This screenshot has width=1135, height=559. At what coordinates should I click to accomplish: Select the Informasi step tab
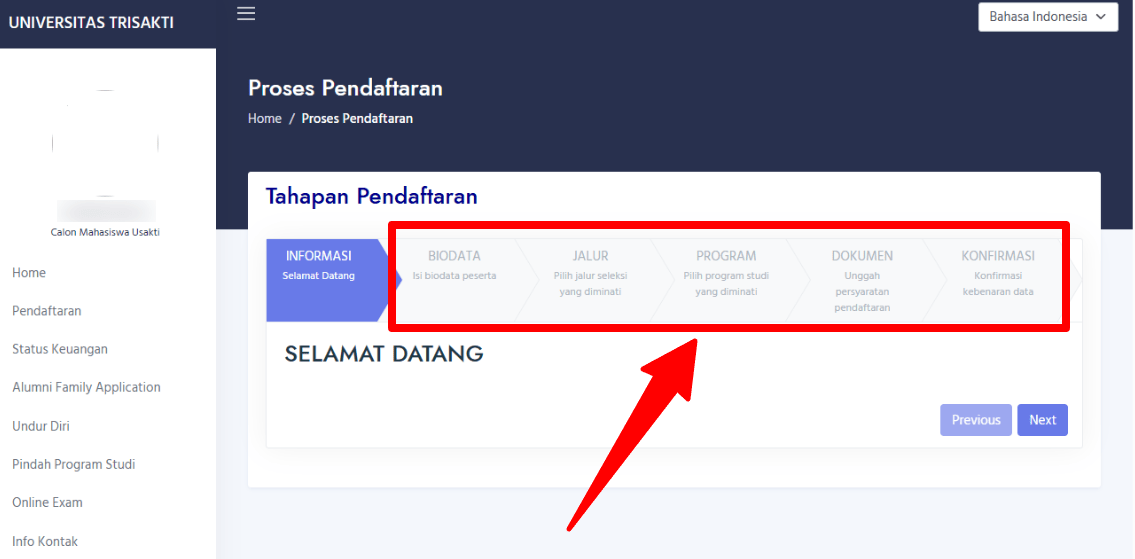coord(320,266)
